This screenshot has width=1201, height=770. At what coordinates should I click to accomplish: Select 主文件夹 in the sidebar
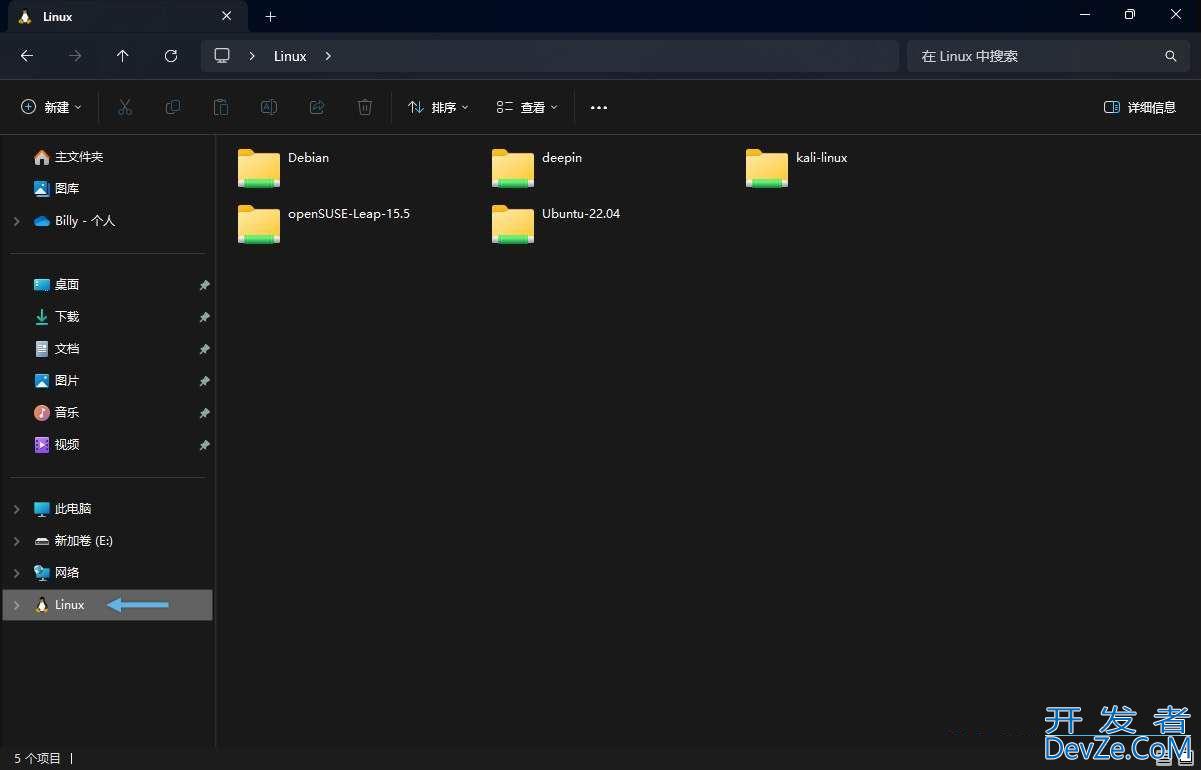point(68,157)
